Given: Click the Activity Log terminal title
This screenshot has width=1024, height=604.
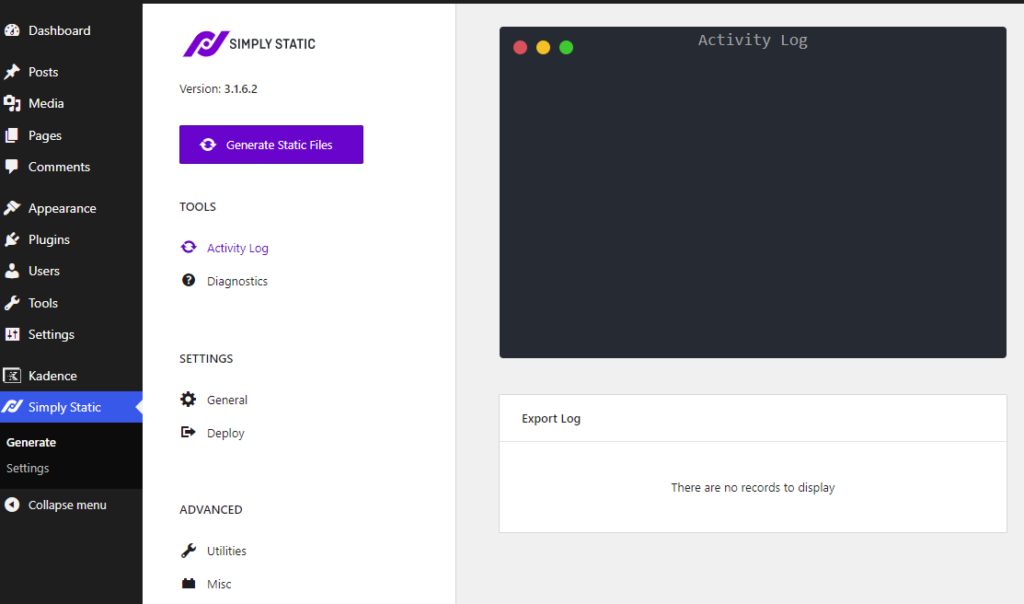Looking at the screenshot, I should [x=752, y=40].
